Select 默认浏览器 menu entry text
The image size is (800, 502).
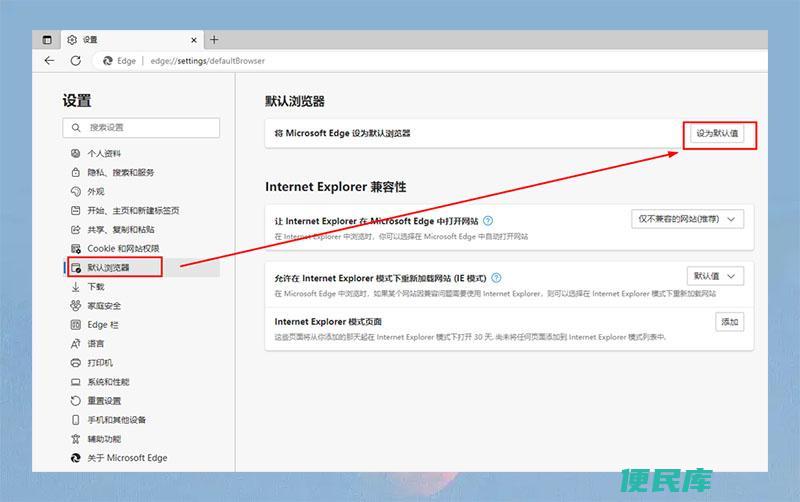[x=108, y=267]
